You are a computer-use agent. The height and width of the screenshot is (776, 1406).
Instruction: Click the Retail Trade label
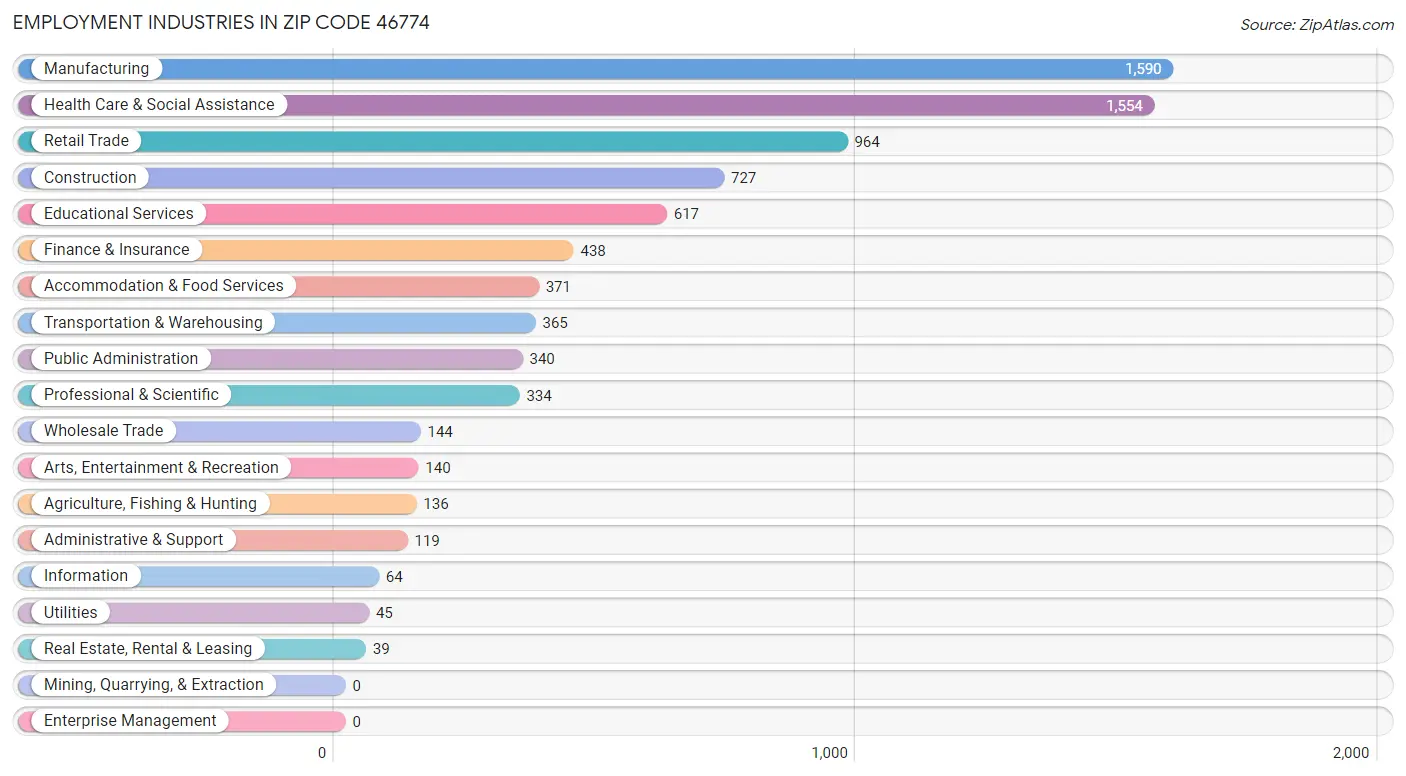[x=86, y=141]
